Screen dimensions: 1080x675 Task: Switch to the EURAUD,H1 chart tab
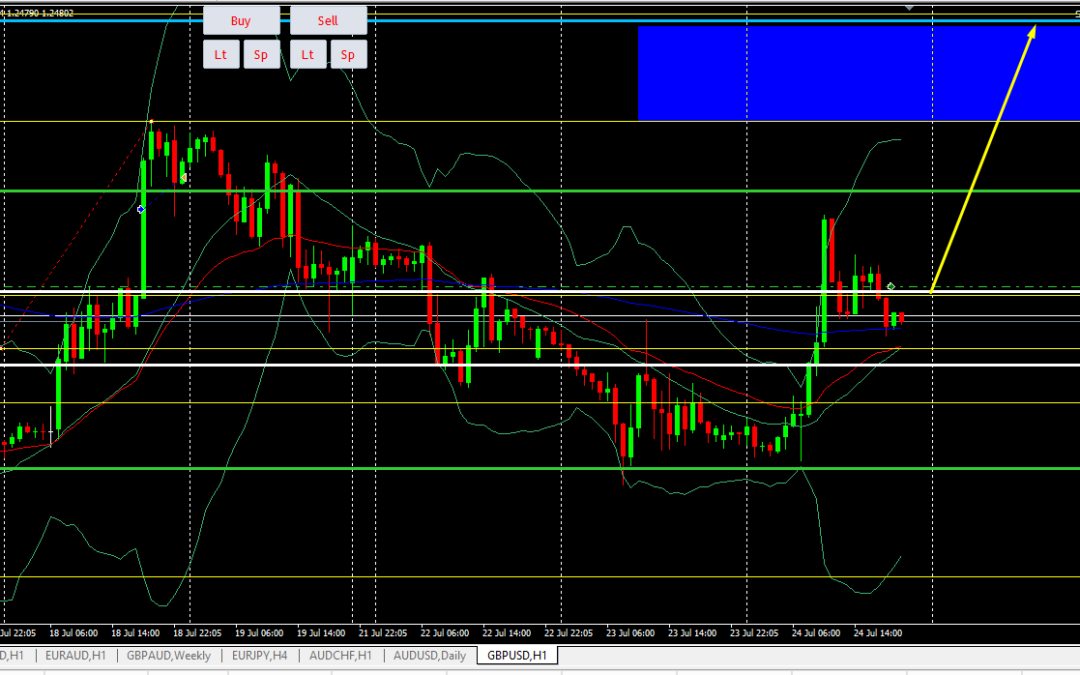pos(74,656)
